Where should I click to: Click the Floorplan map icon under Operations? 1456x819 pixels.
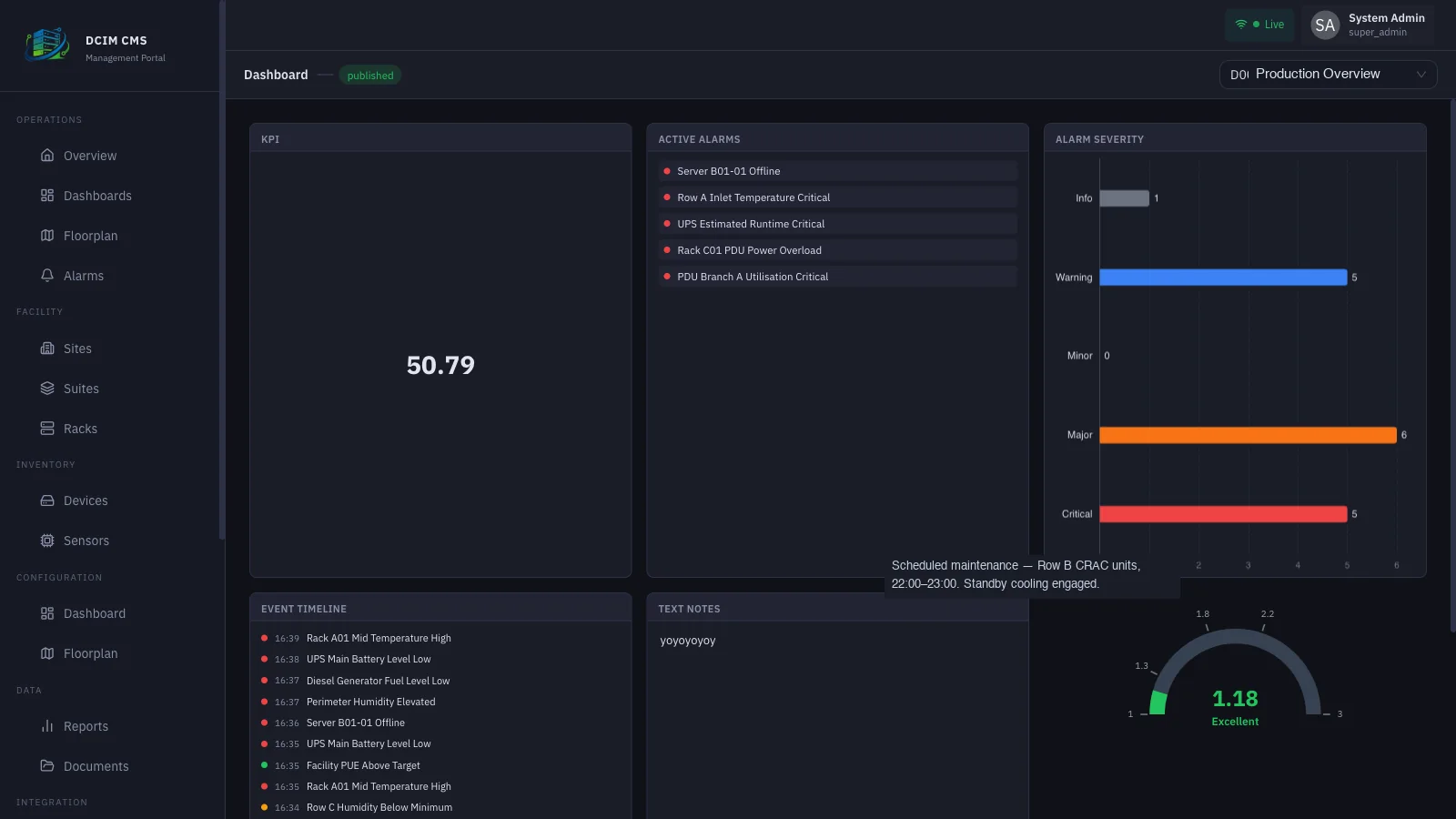[47, 236]
